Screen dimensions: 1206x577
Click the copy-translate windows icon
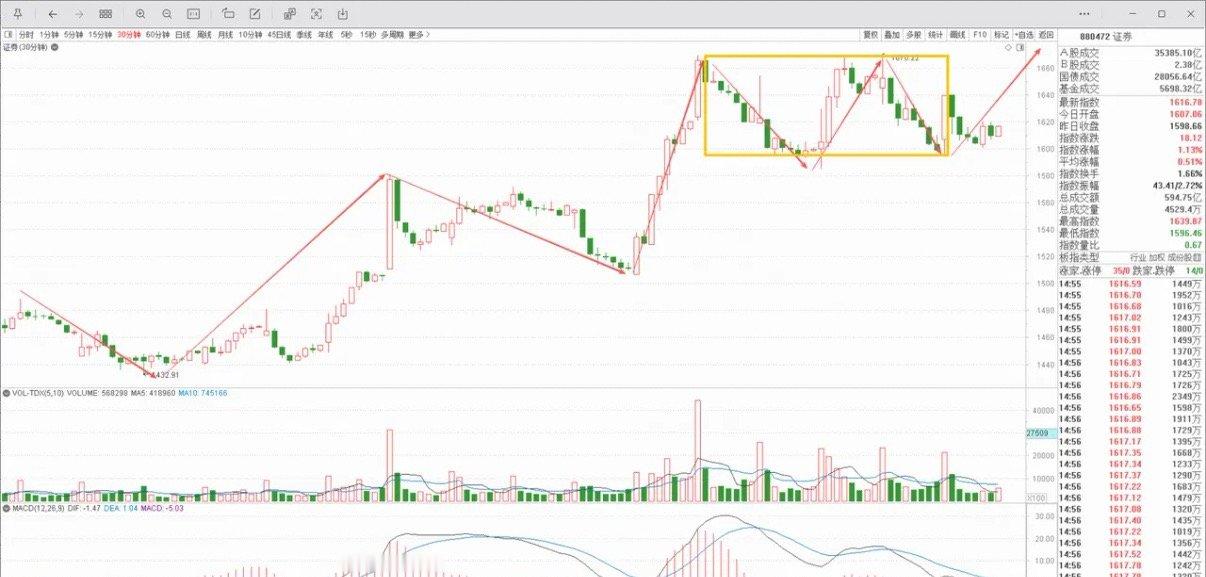coord(290,14)
